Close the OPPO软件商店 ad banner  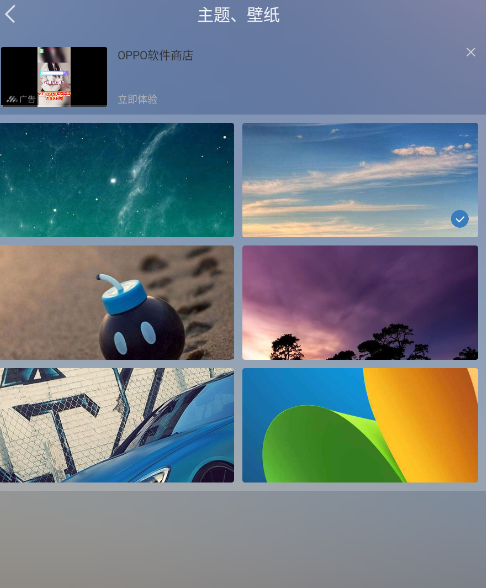[471, 52]
